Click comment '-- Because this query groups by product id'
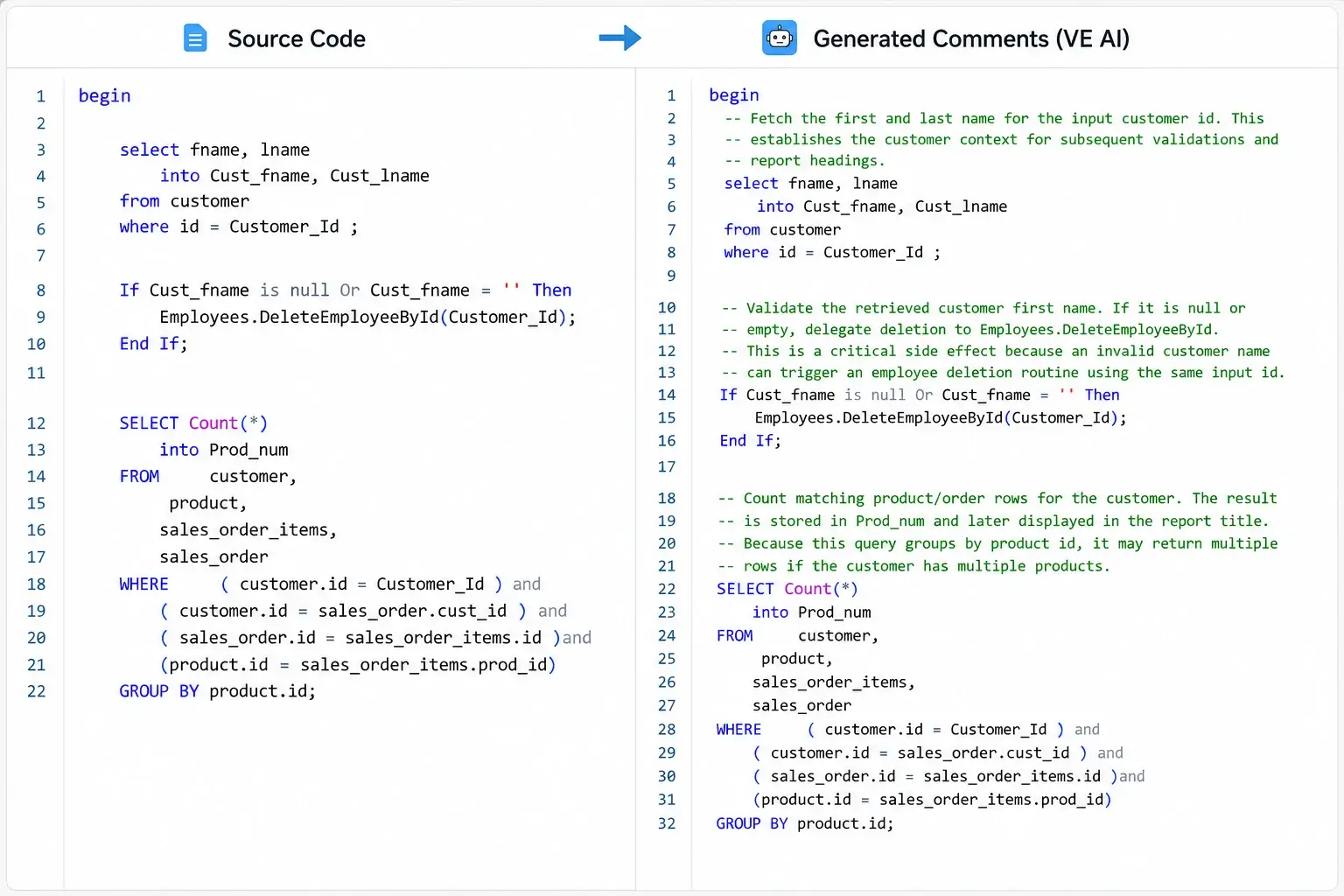 [x=997, y=544]
